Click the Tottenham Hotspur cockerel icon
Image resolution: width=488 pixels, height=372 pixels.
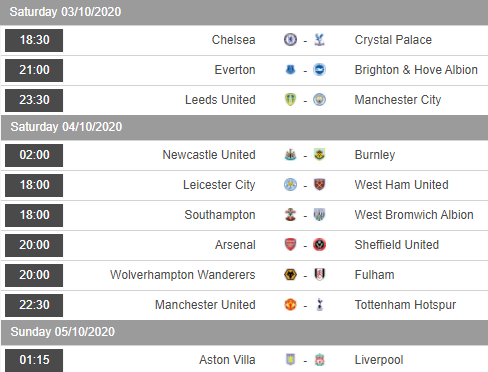pyautogui.click(x=319, y=305)
